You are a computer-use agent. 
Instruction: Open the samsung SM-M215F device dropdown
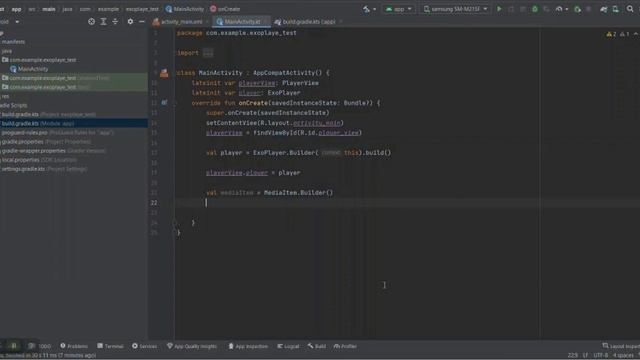point(455,9)
